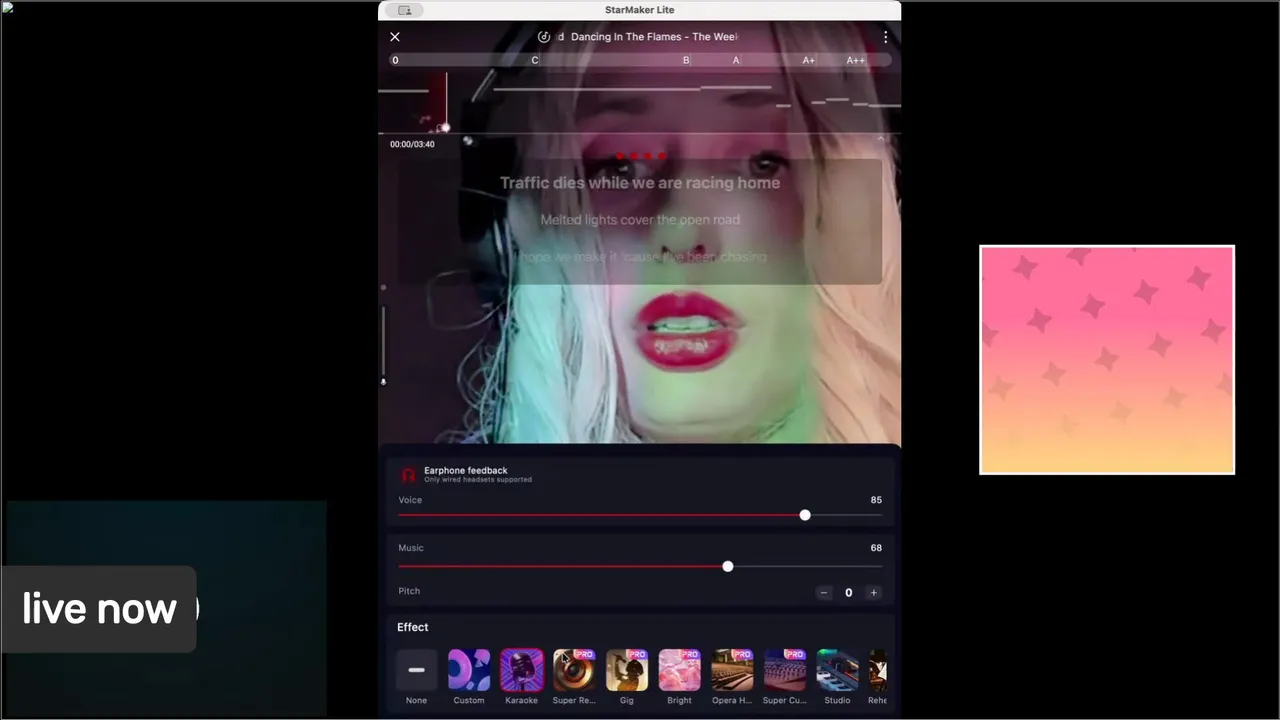Click the pink star-pattern thumbnail

coord(1107,360)
